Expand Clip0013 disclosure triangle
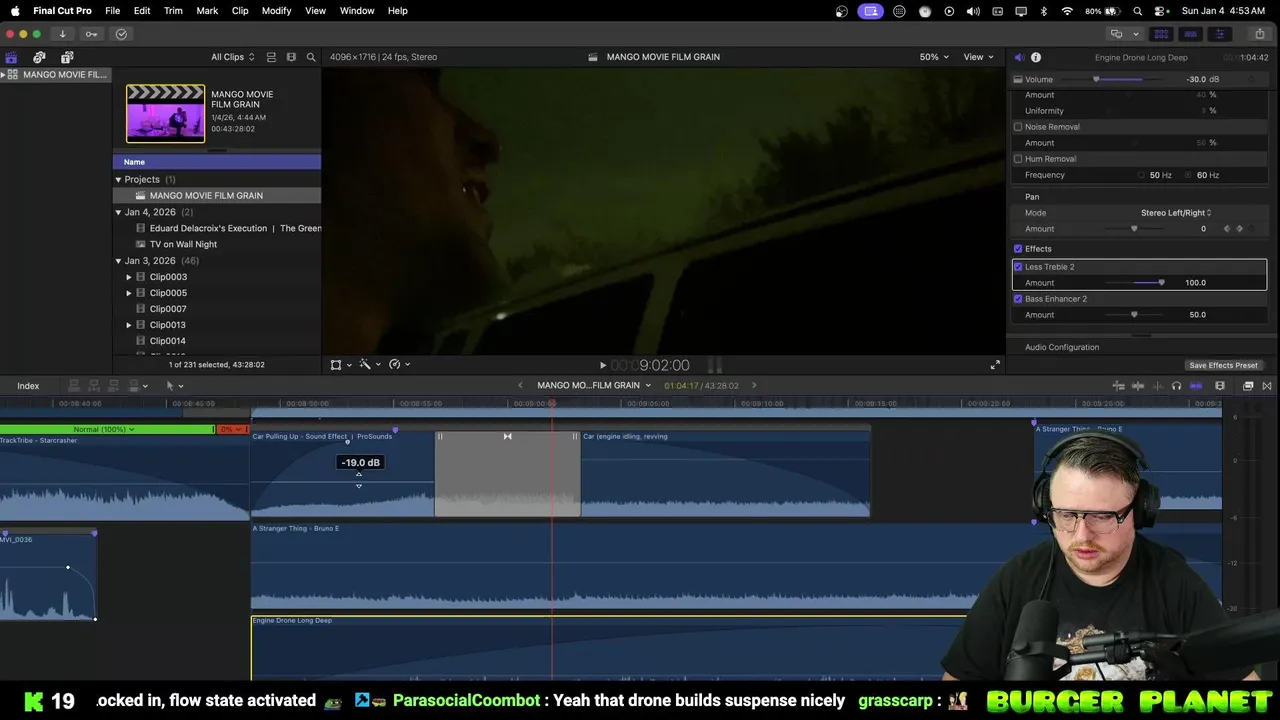Image resolution: width=1280 pixels, height=720 pixels. (x=128, y=325)
